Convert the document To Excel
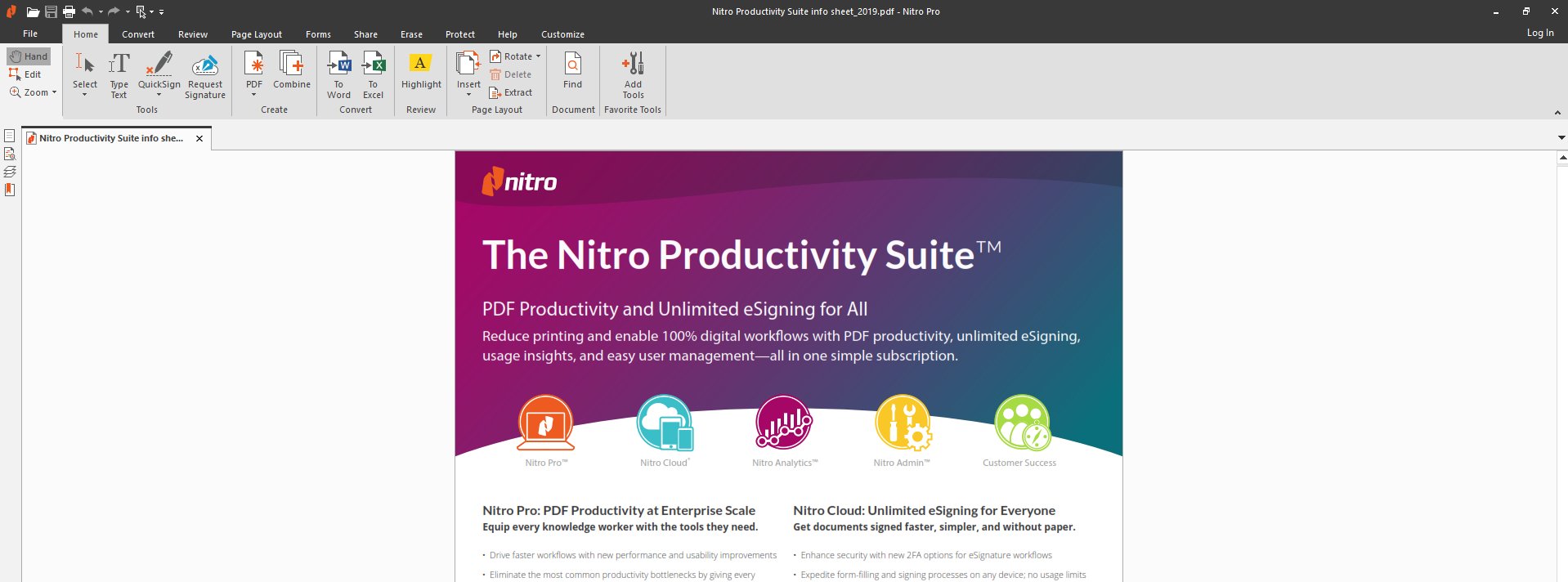 click(374, 75)
